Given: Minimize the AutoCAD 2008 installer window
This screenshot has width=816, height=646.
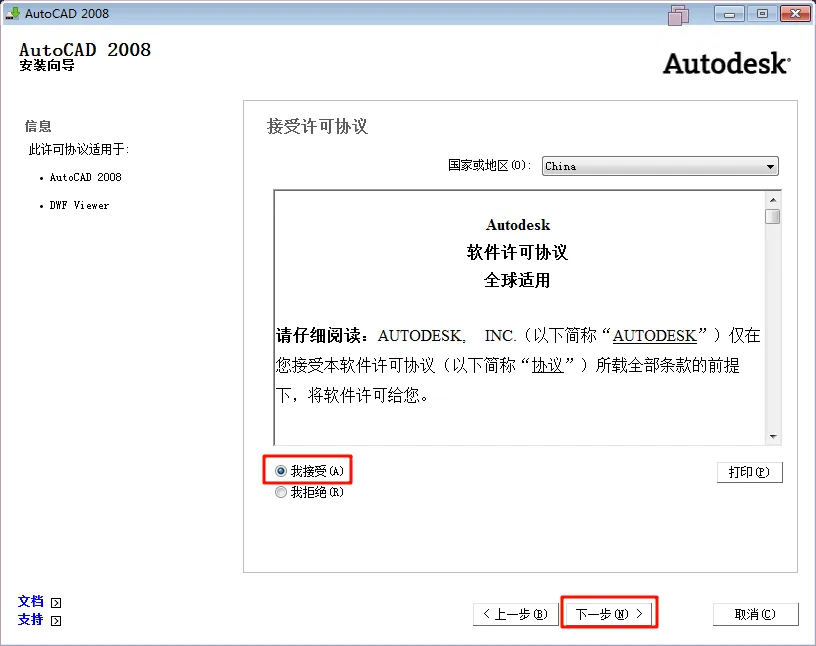Looking at the screenshot, I should point(729,14).
